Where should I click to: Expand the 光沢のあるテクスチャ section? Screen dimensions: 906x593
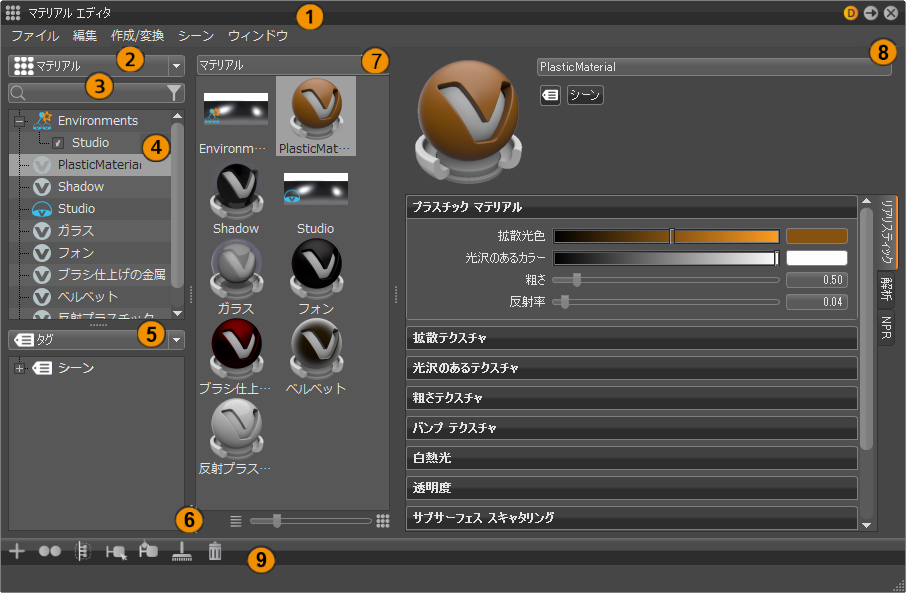tap(631, 368)
